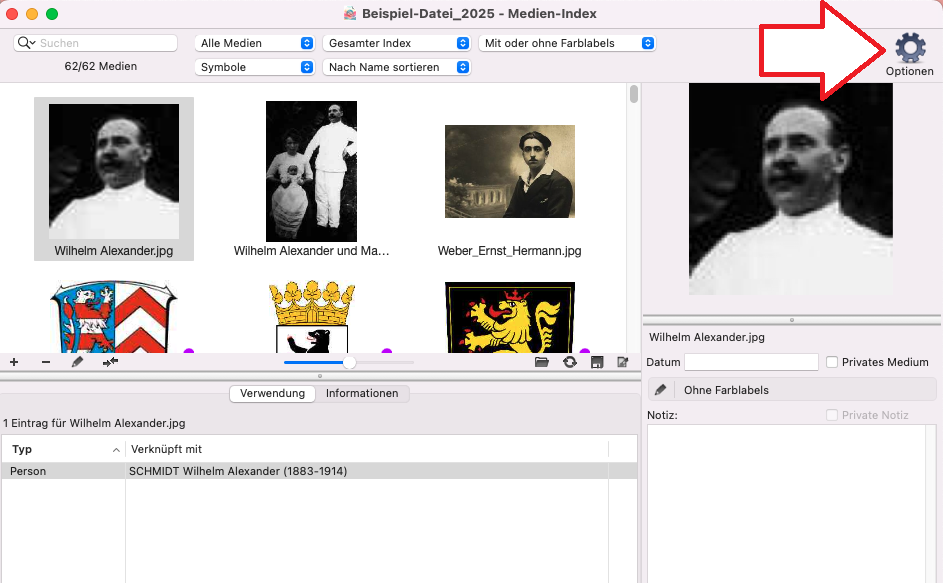Click the merge arrows icon in toolbar

point(110,362)
